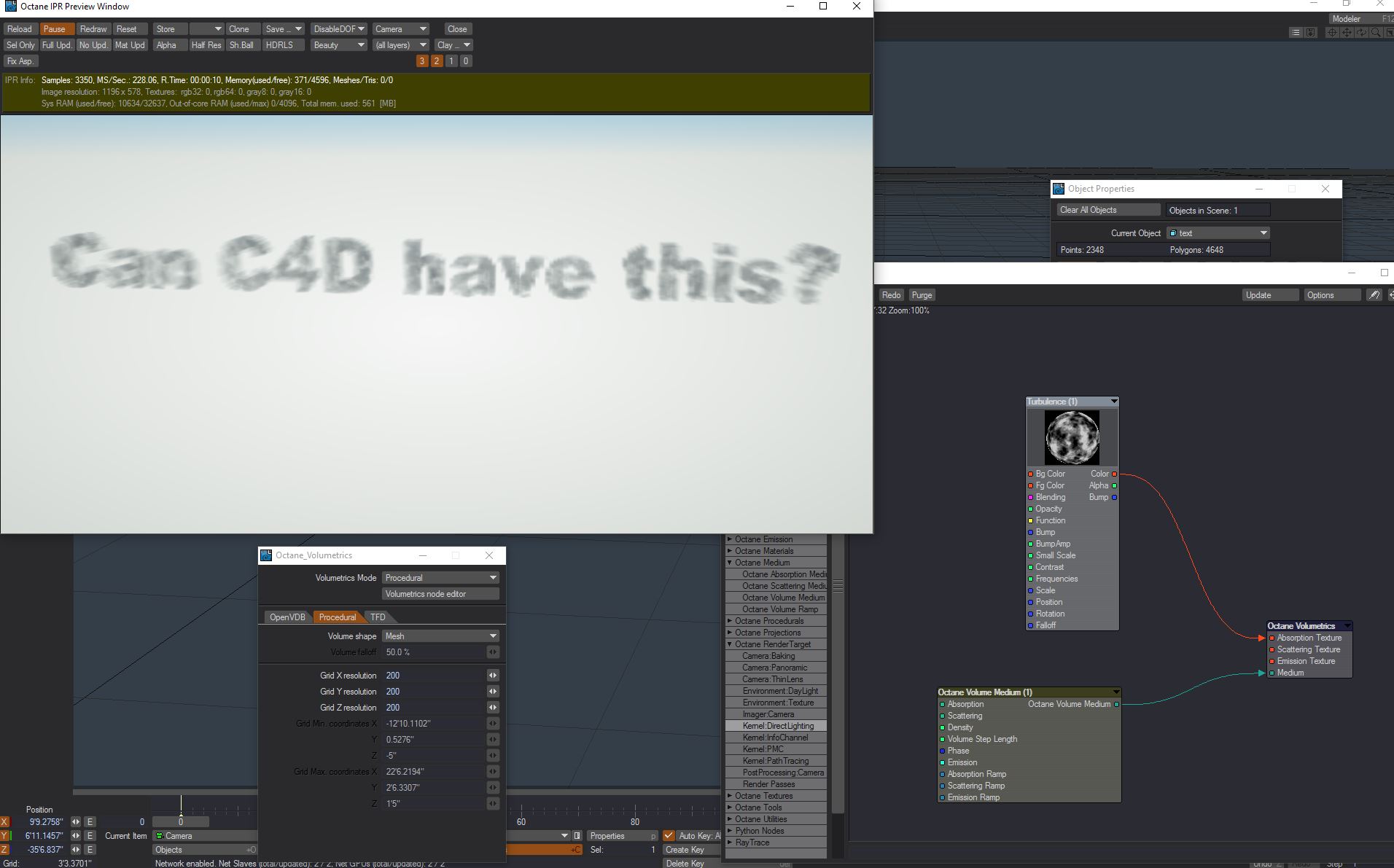Click the Purge button in node editor
Screen dimensions: 1394x868
(922, 295)
